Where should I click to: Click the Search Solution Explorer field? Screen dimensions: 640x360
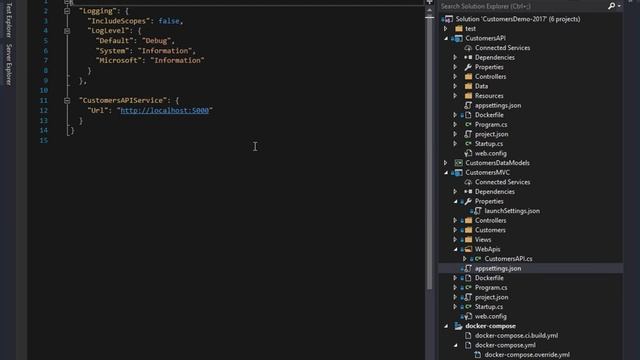pos(522,6)
